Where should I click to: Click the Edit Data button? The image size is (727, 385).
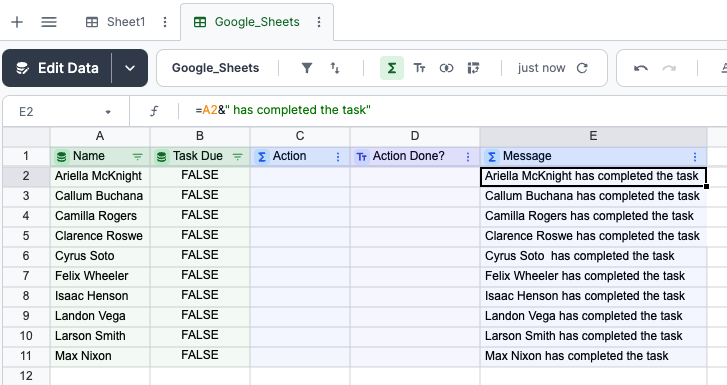[57, 68]
